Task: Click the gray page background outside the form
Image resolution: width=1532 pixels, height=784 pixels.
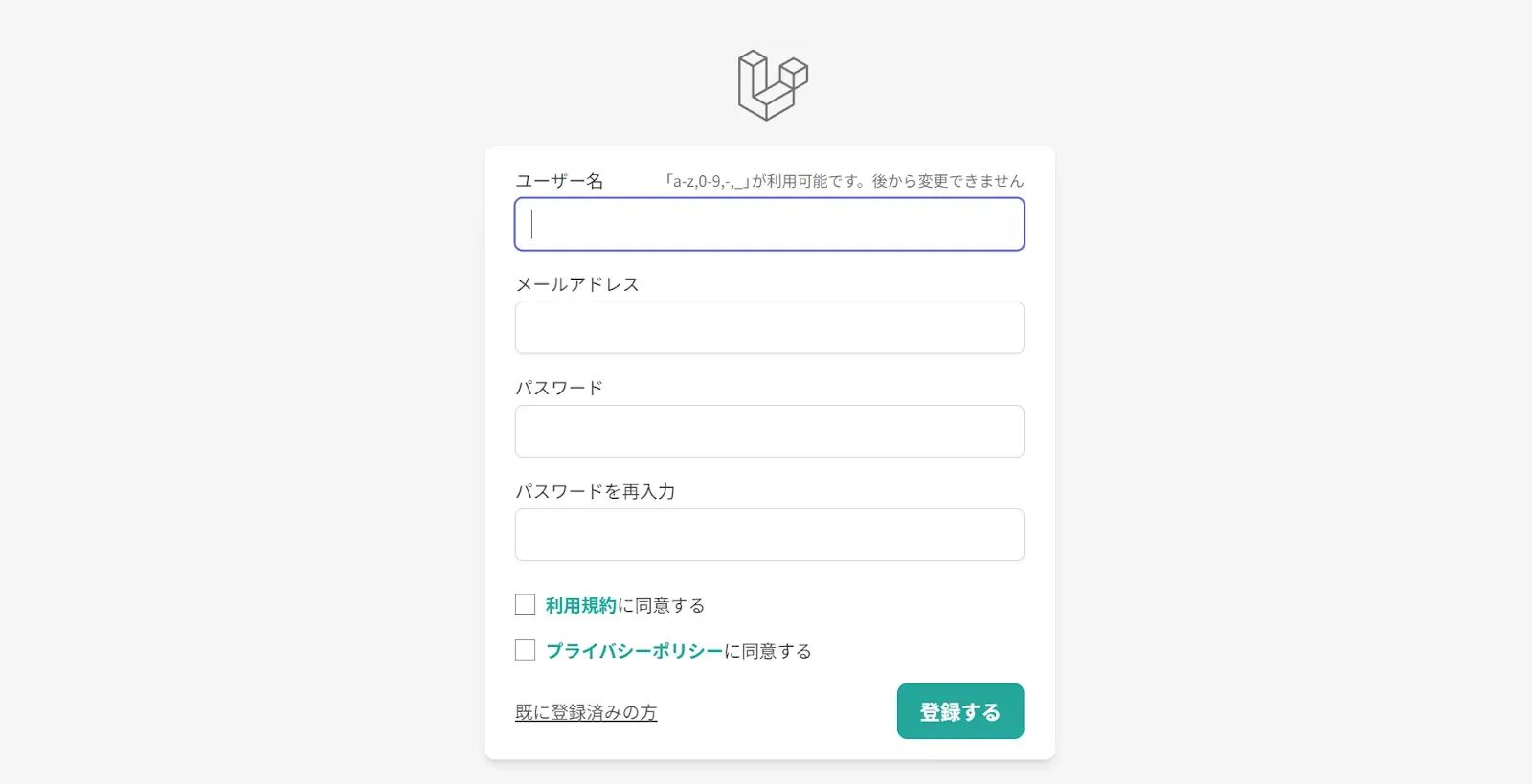Action: 239,383
